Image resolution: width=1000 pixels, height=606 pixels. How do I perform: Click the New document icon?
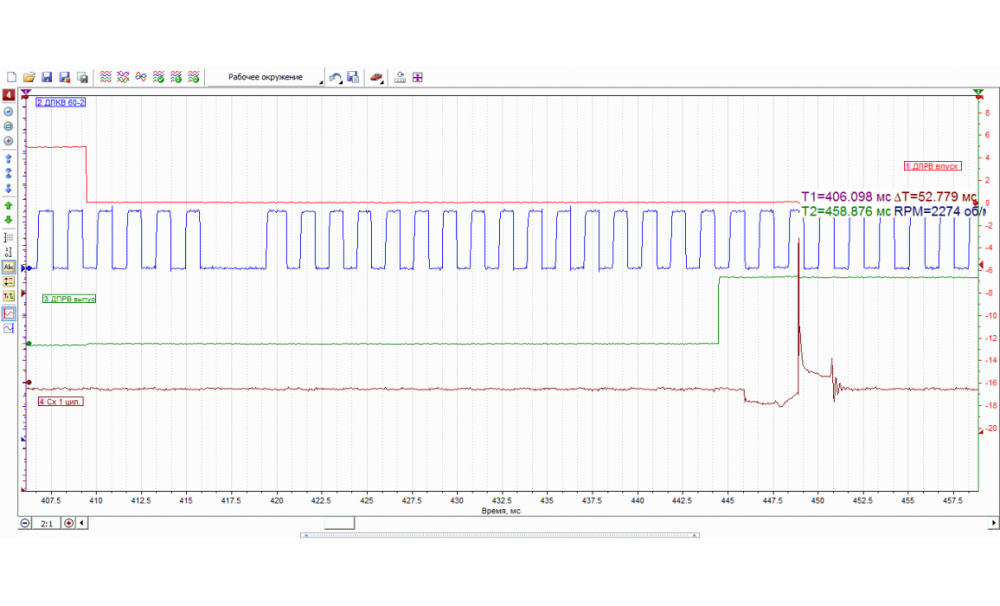tap(12, 77)
